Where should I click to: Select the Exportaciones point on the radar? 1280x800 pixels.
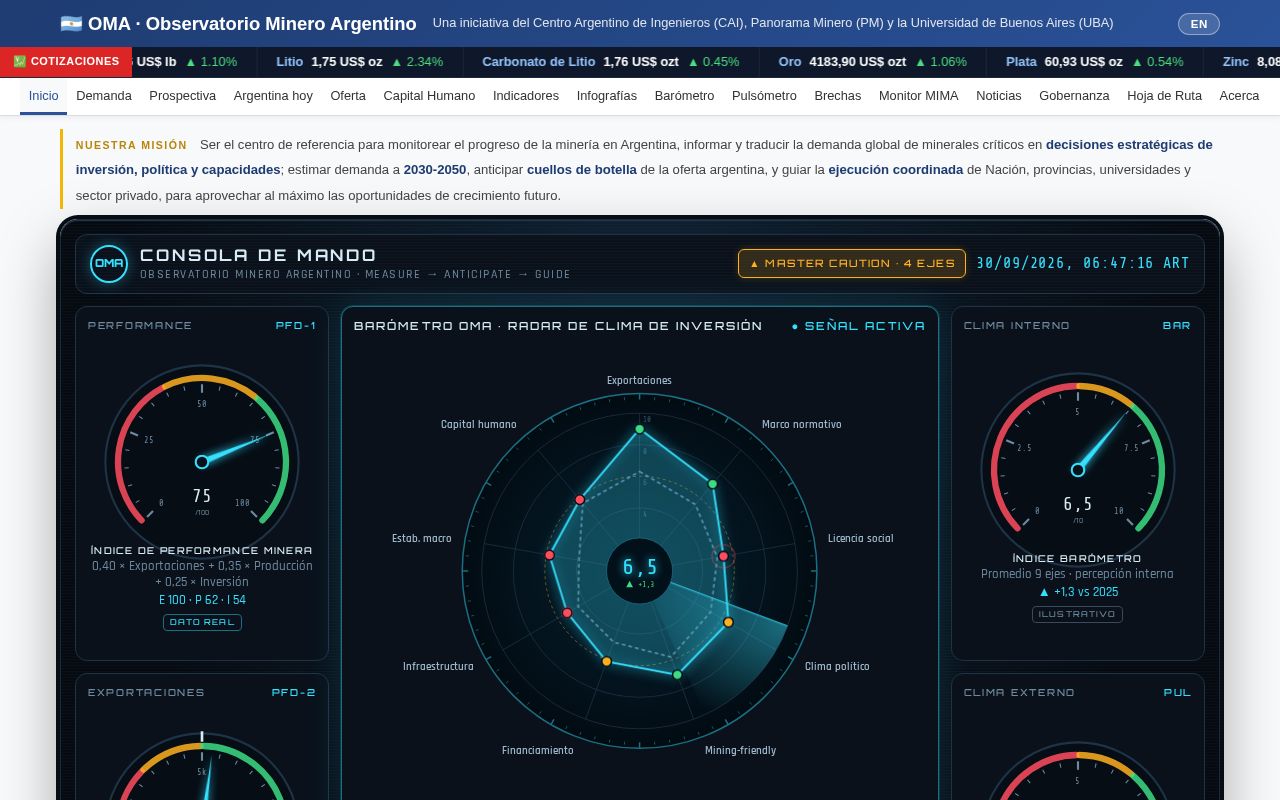[640, 429]
